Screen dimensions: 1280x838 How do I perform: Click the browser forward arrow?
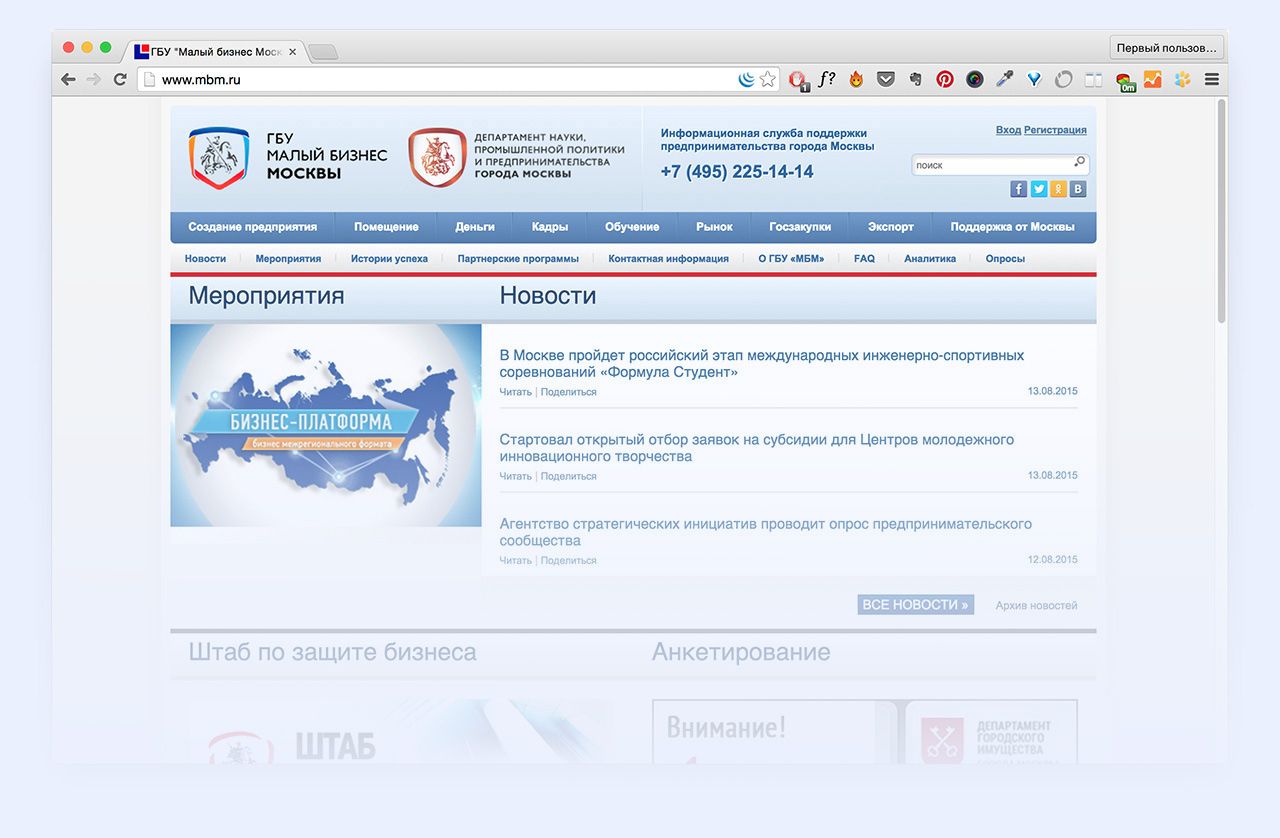(x=94, y=79)
